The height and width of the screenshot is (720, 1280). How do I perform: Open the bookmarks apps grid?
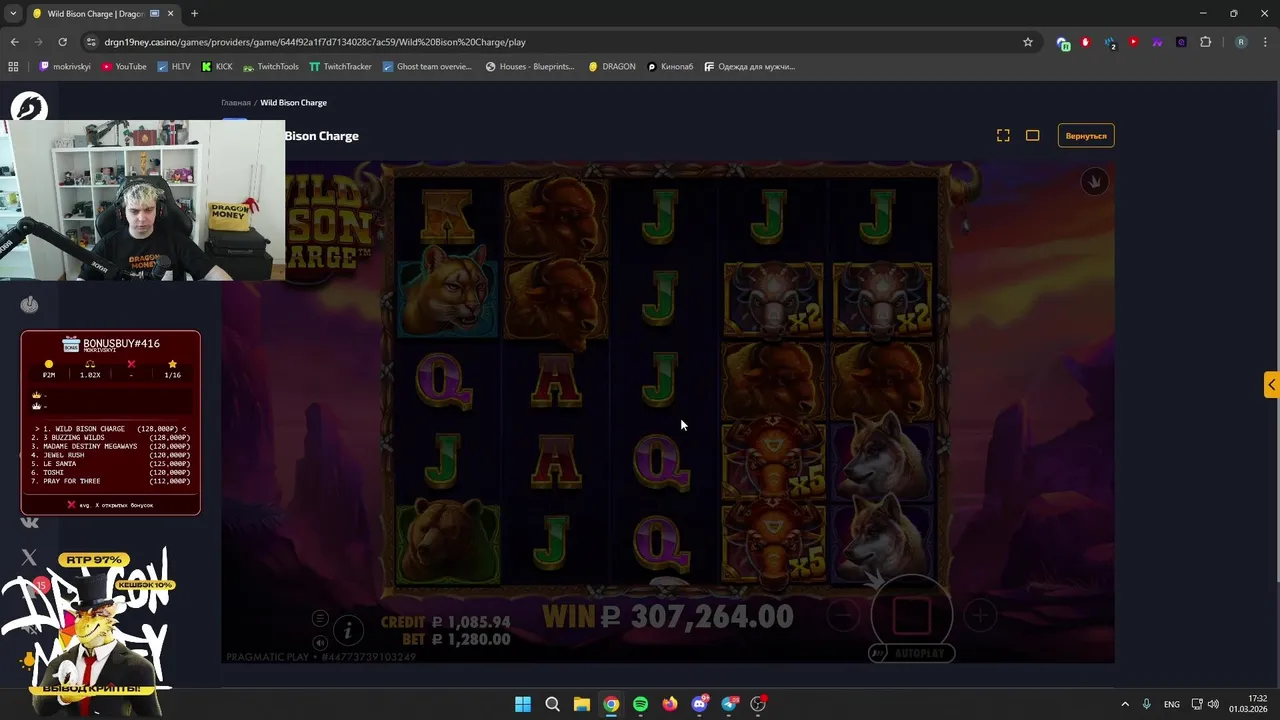pyautogui.click(x=13, y=67)
